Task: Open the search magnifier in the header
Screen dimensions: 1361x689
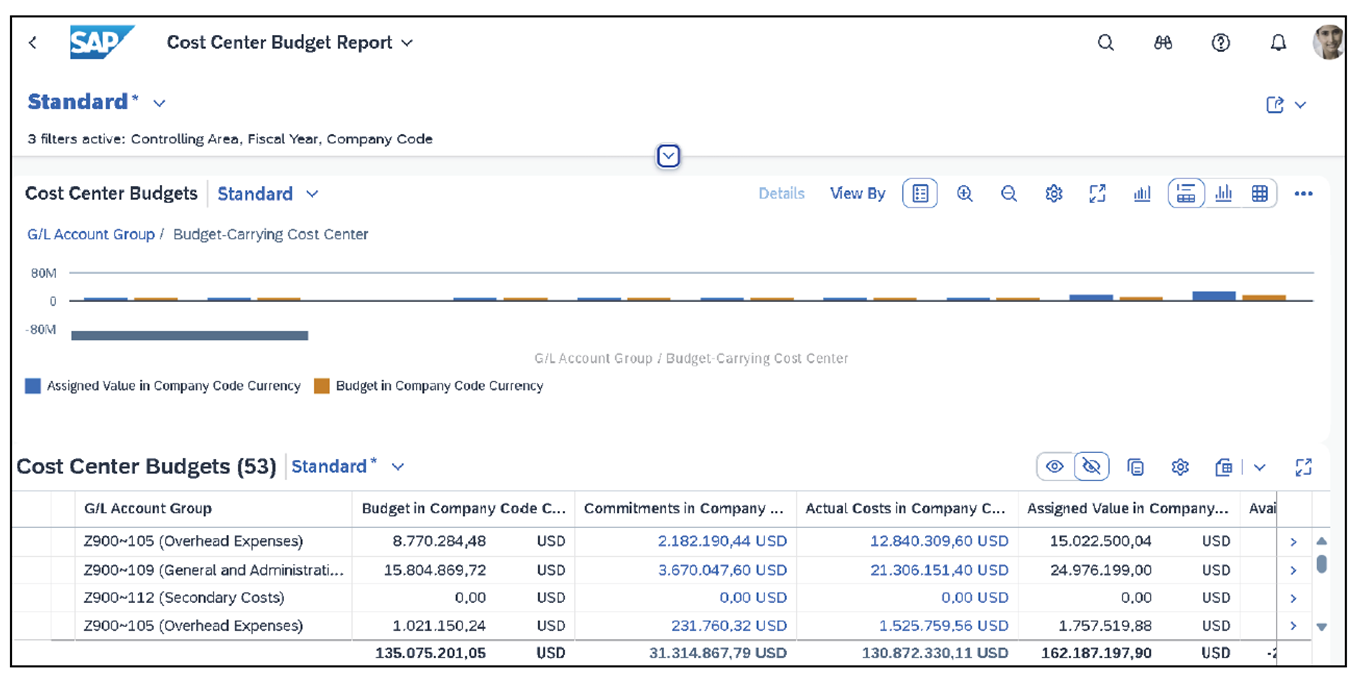Action: 1105,42
